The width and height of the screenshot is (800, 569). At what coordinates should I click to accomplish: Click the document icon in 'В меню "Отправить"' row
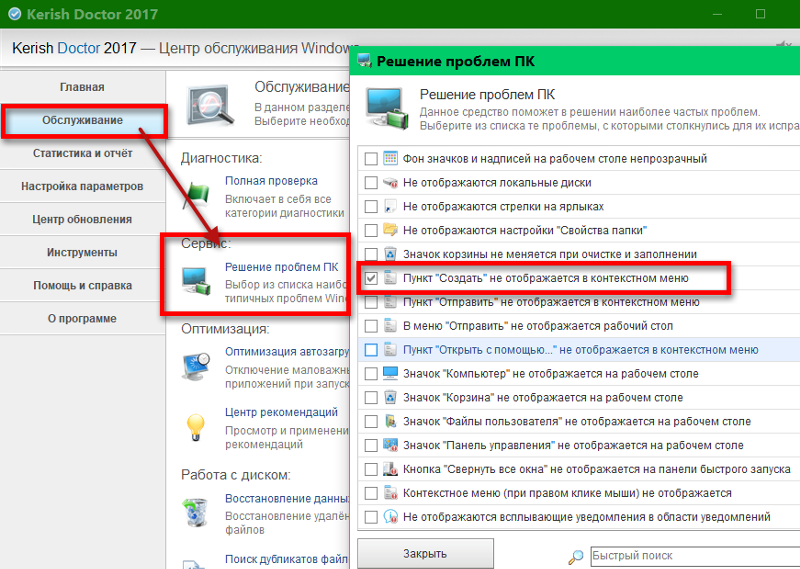tap(390, 325)
